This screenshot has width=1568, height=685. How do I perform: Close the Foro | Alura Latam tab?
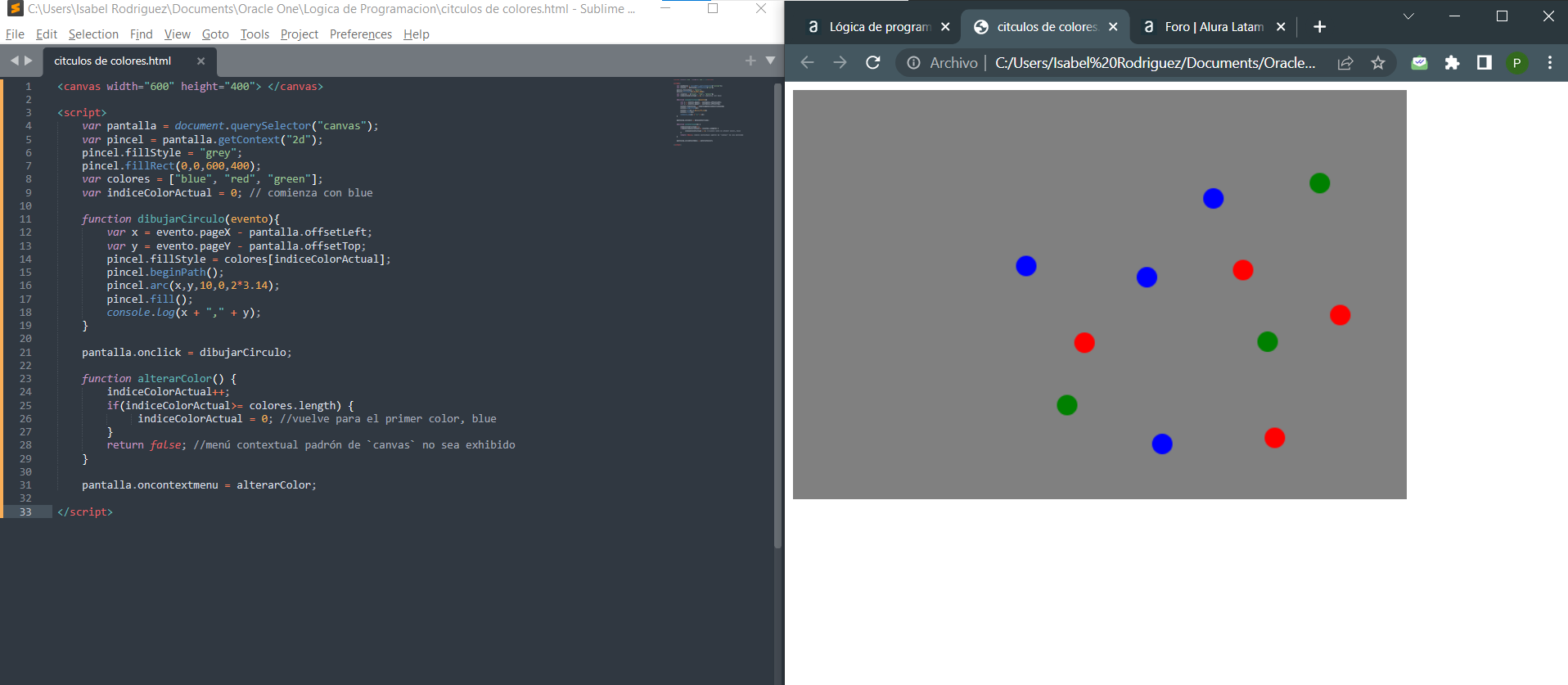tap(1281, 27)
